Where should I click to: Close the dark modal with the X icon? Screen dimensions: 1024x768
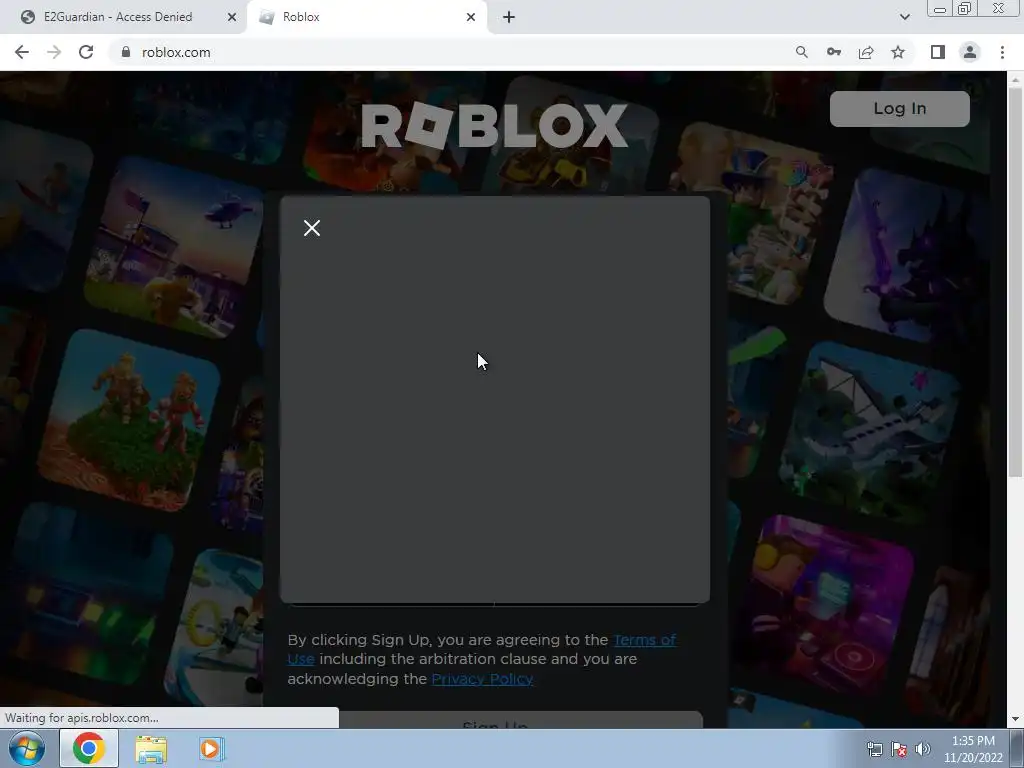pos(312,228)
